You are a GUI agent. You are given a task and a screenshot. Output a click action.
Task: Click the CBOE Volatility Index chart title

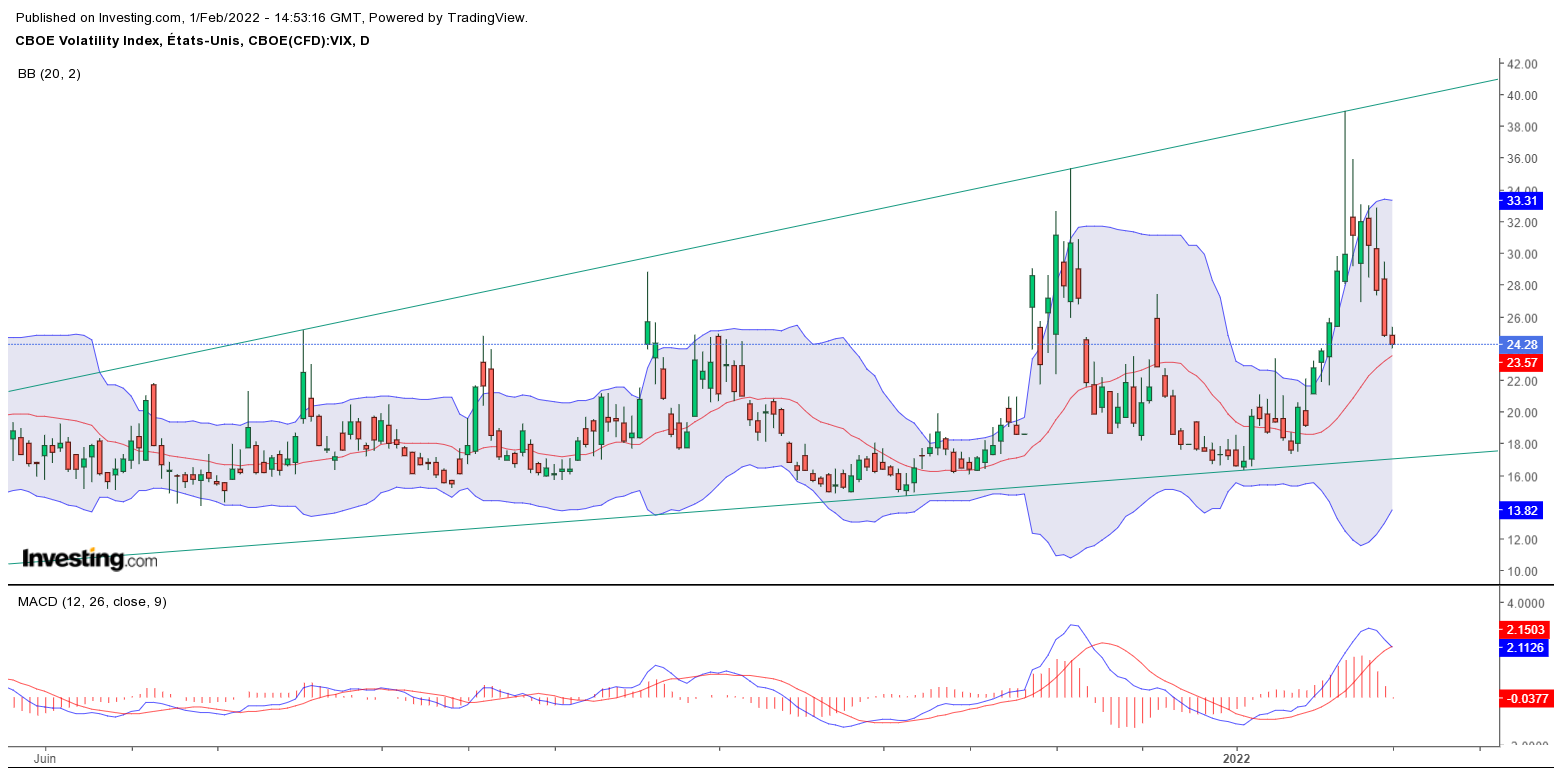point(192,41)
